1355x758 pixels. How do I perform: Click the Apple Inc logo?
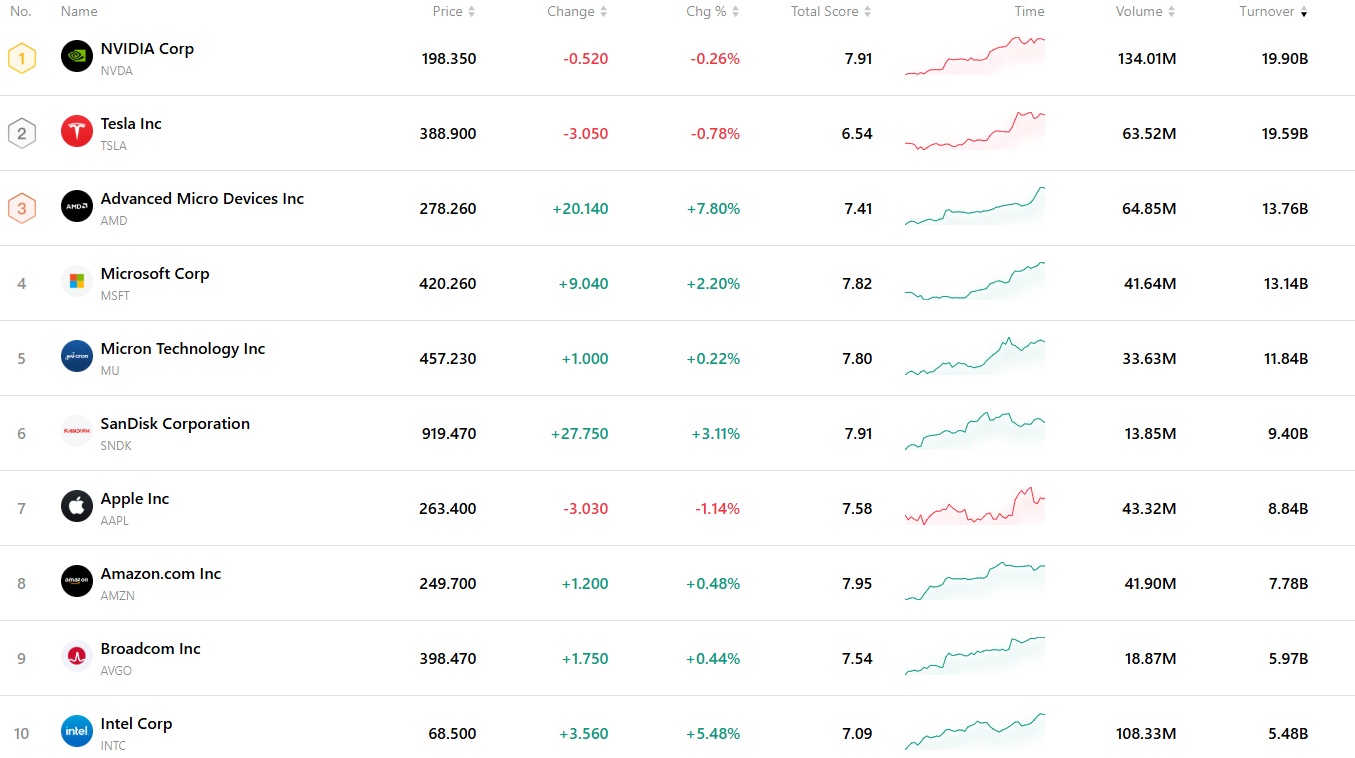(76, 506)
